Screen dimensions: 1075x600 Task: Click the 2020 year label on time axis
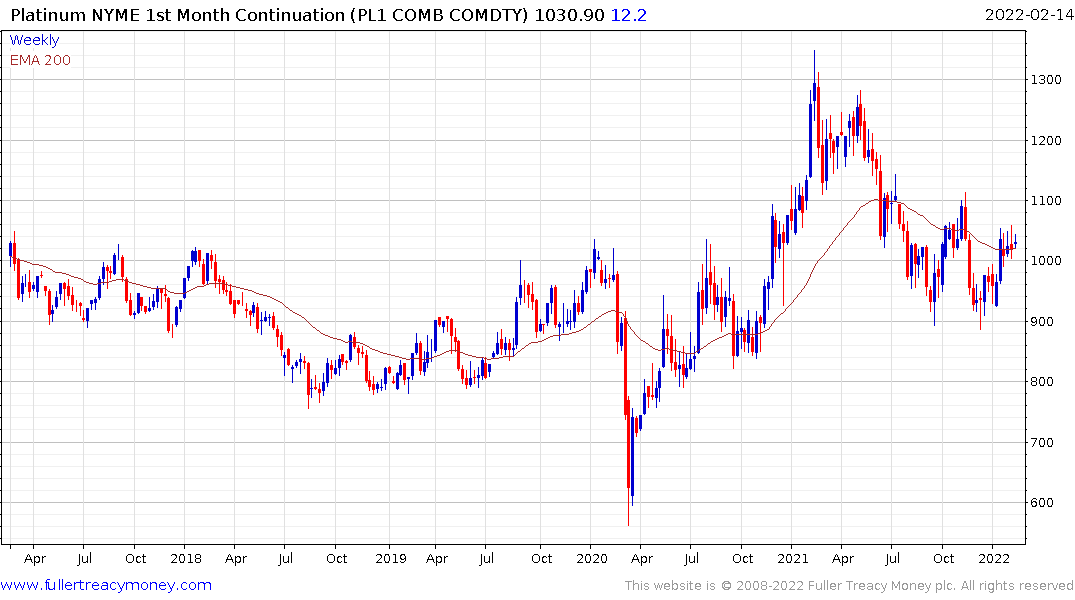pos(592,559)
